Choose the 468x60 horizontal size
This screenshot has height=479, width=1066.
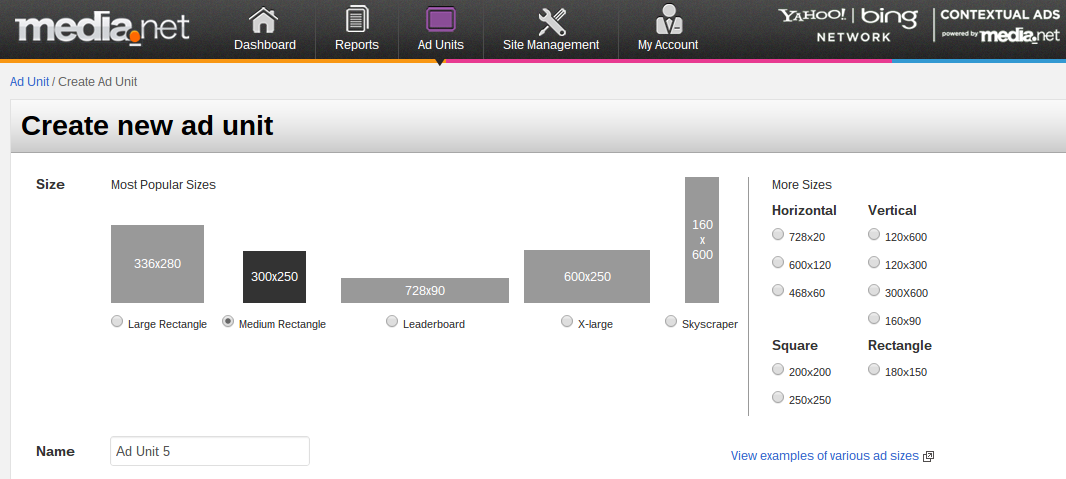[x=778, y=290]
